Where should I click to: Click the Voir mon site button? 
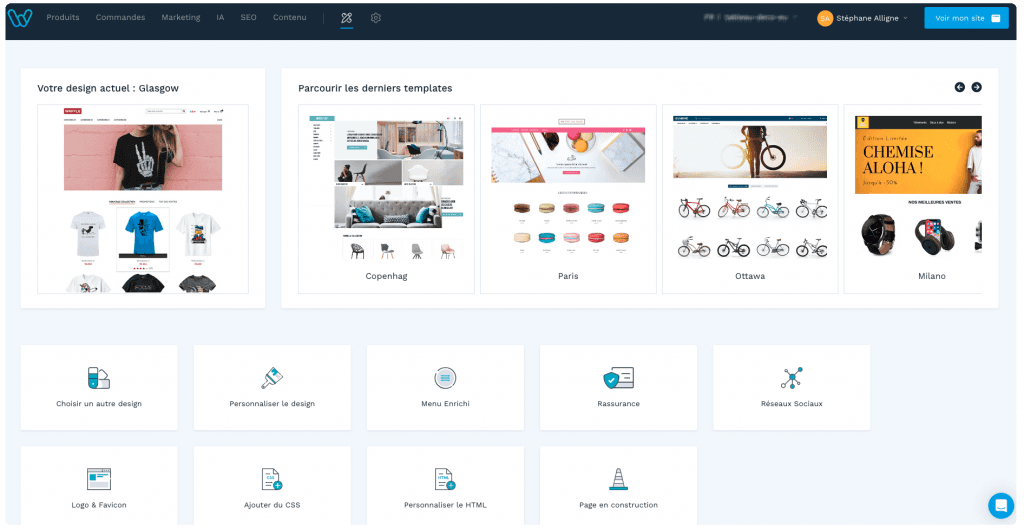tap(967, 18)
